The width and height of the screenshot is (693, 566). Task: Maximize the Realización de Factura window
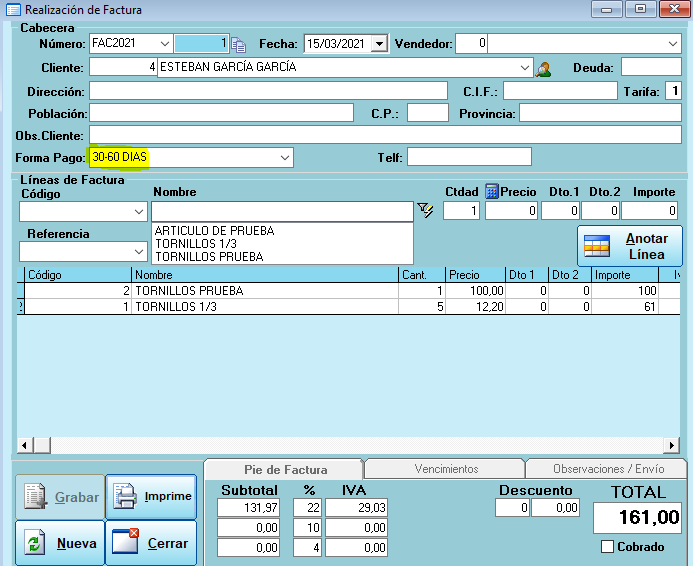(640, 9)
